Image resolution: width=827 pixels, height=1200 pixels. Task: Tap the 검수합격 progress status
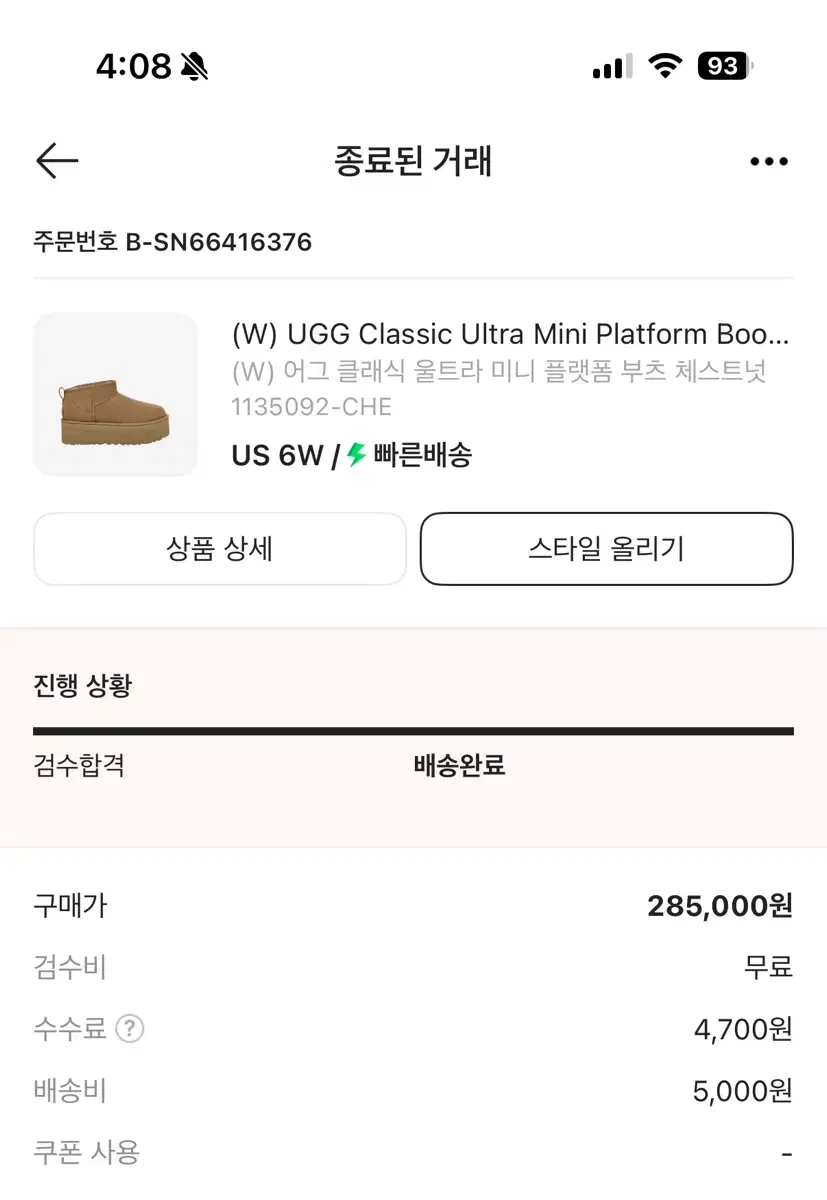pyautogui.click(x=79, y=766)
